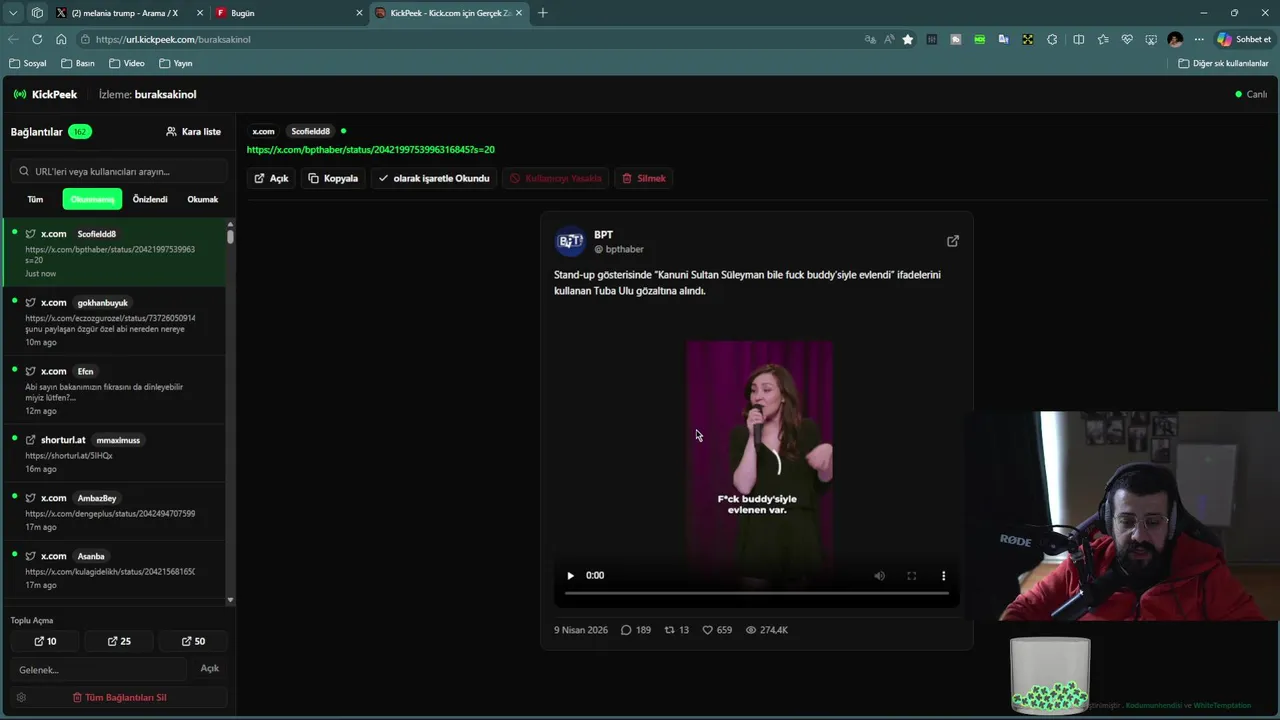Seek along the video progress bar
The height and width of the screenshot is (720, 1280).
click(756, 593)
